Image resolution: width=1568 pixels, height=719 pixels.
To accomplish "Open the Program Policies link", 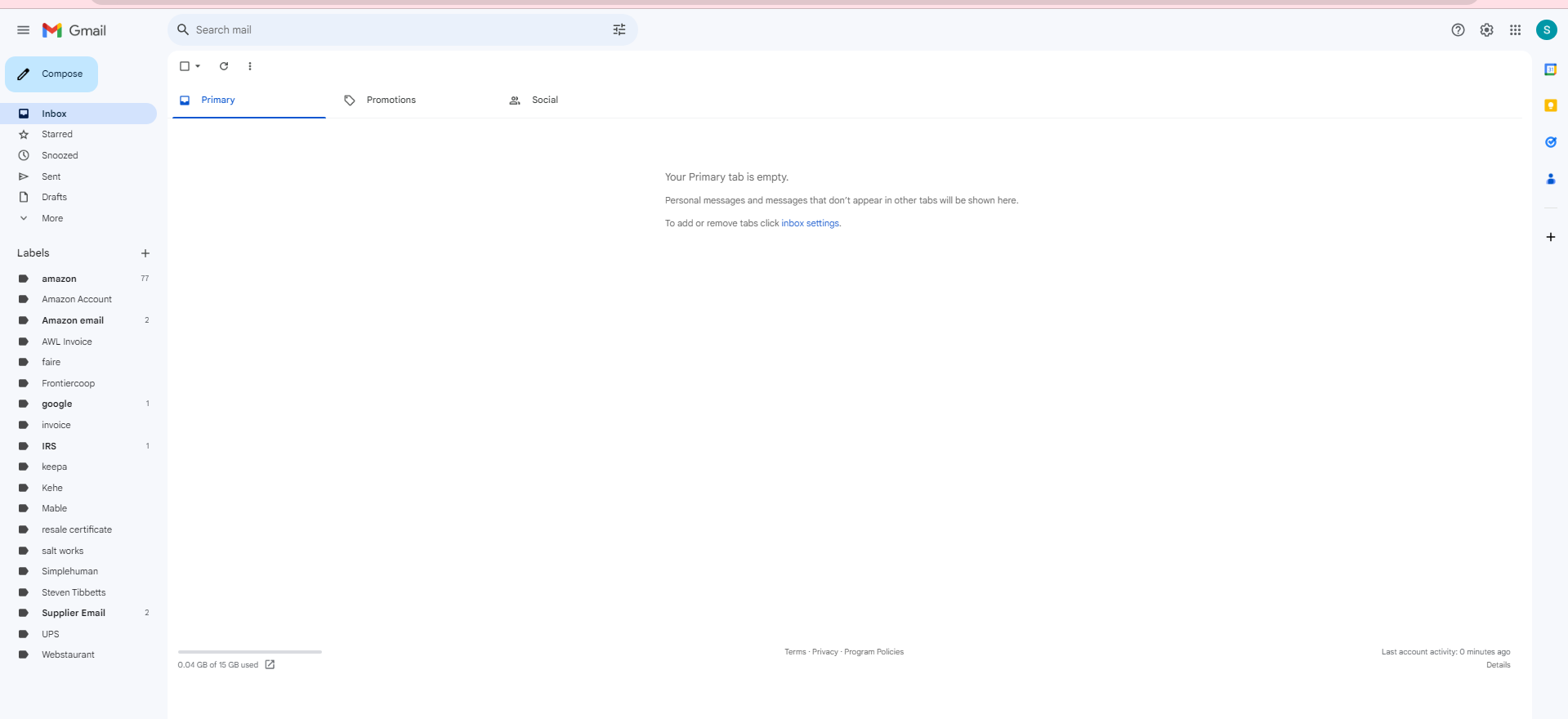I will 873,652.
